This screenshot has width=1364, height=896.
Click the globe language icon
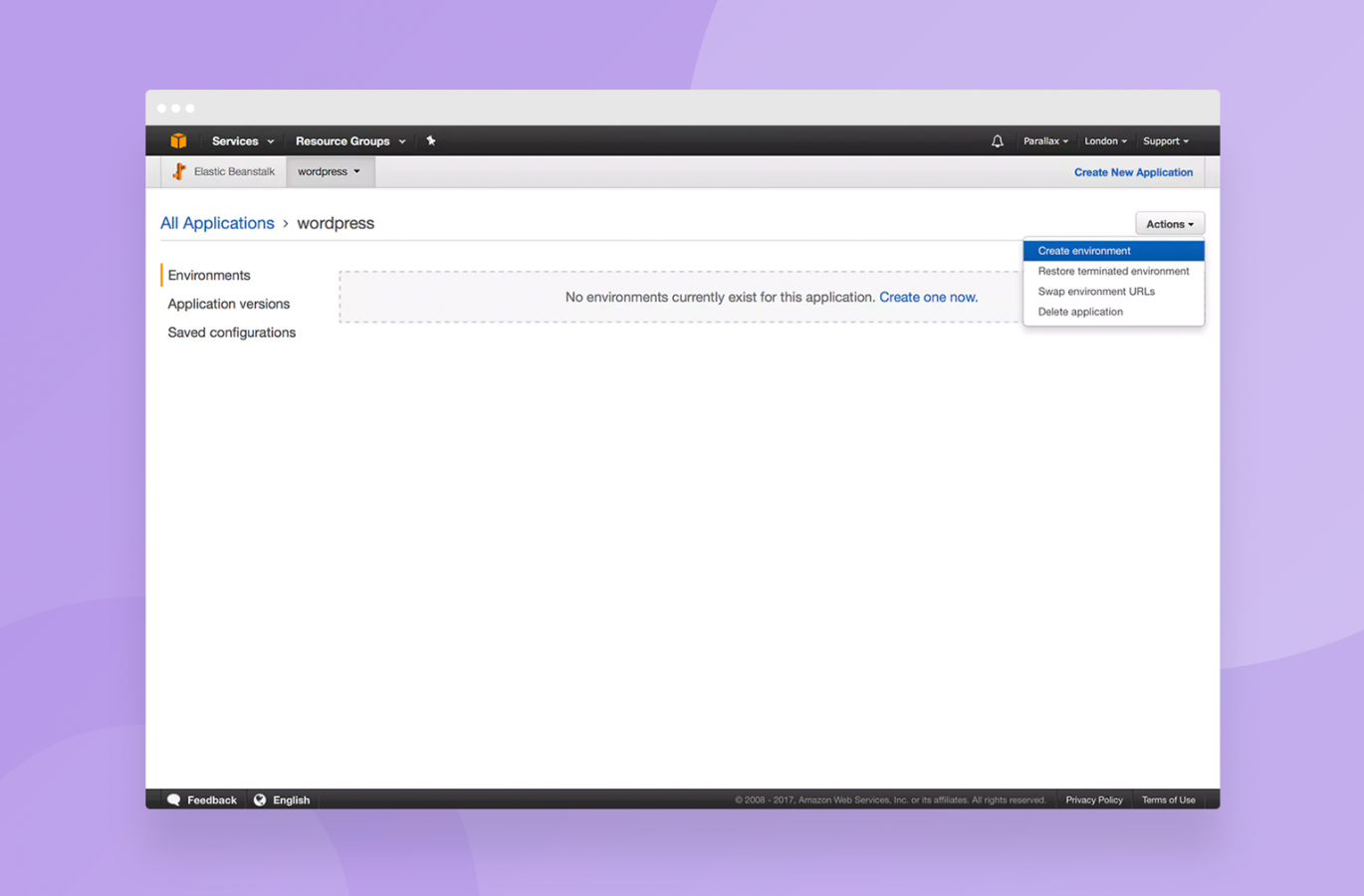pos(260,799)
